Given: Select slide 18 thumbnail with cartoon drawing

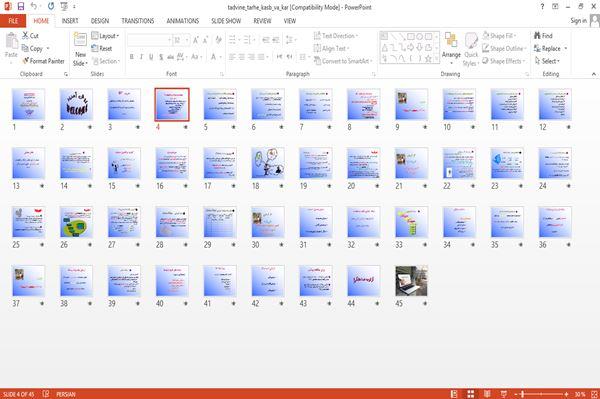Looking at the screenshot, I should 268,163.
